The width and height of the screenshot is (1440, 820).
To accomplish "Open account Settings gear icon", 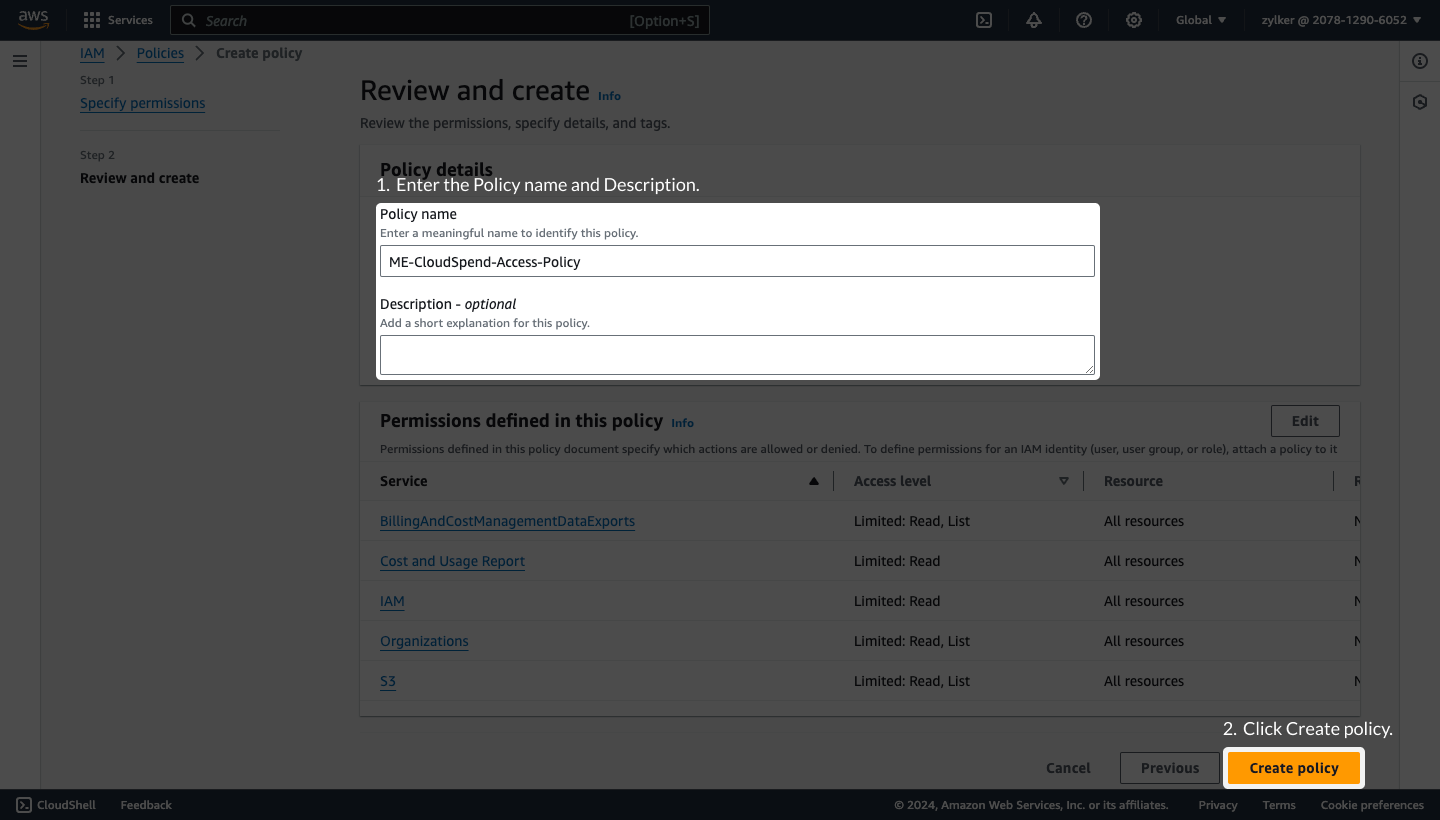I will [1133, 20].
